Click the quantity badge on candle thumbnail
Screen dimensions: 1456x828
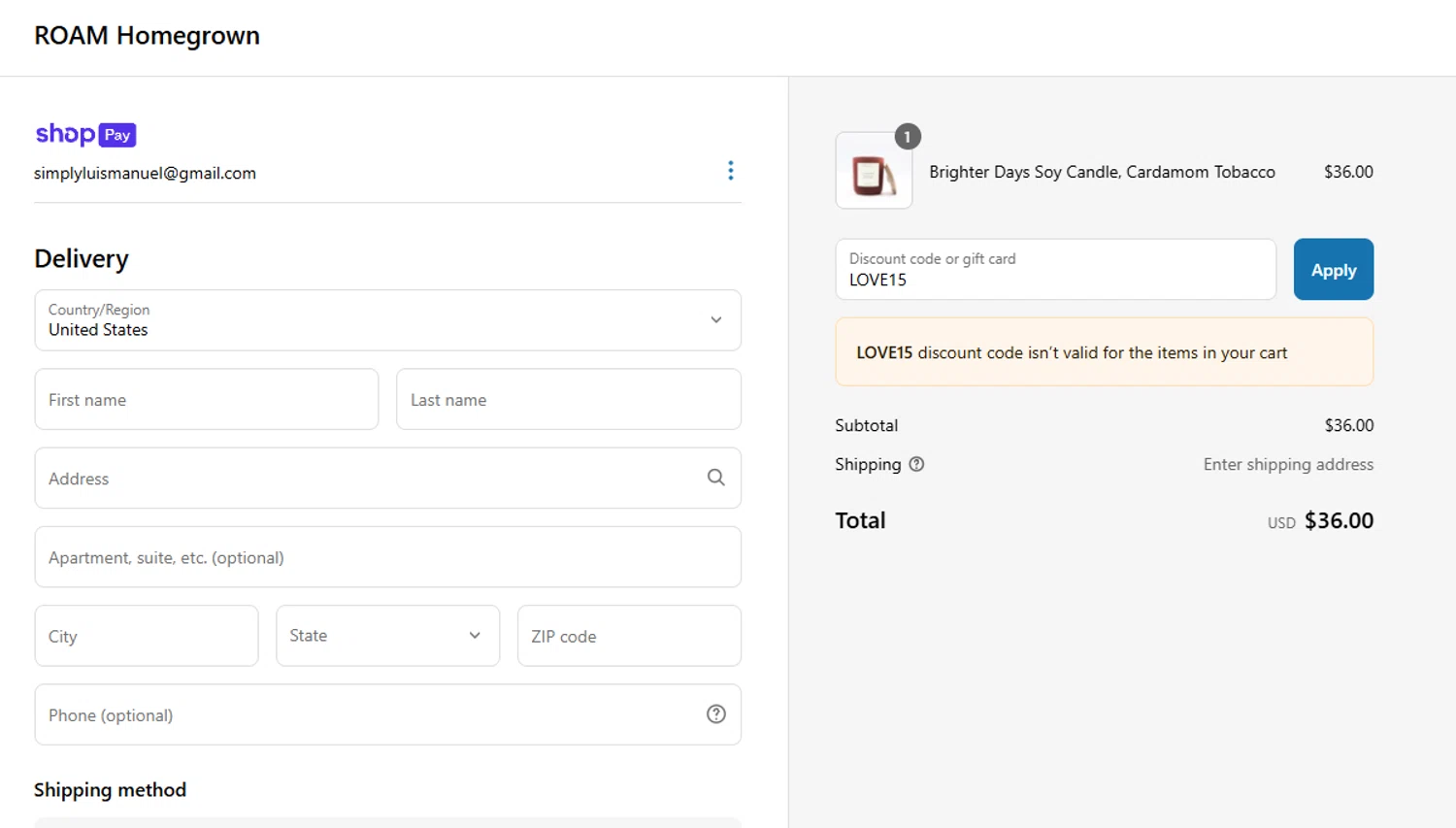(x=907, y=137)
